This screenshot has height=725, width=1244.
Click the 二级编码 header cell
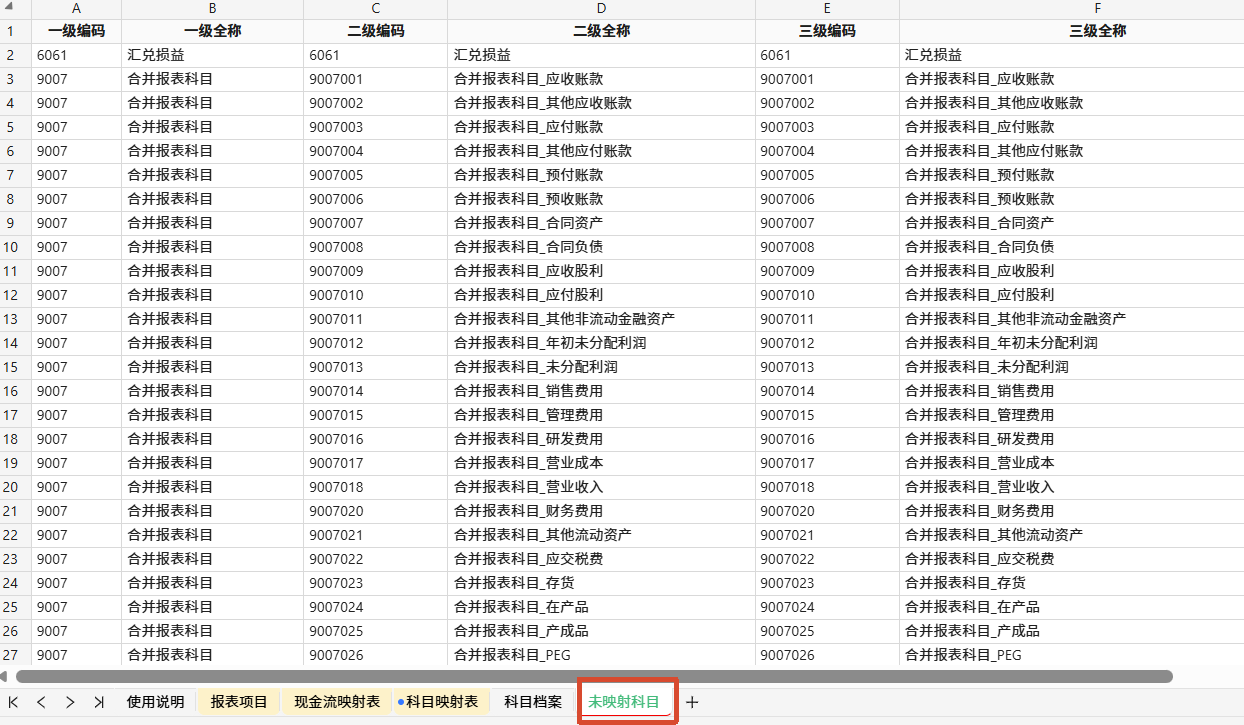pyautogui.click(x=375, y=31)
